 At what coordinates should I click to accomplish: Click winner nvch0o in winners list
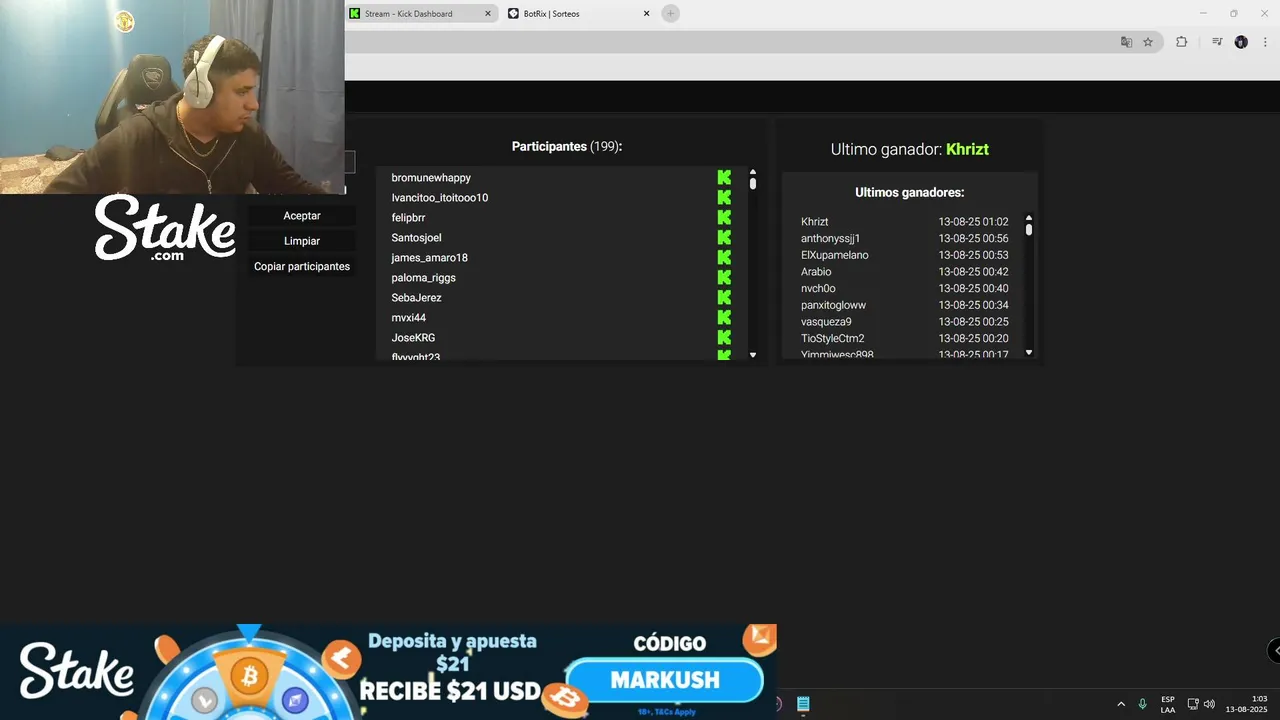point(818,289)
